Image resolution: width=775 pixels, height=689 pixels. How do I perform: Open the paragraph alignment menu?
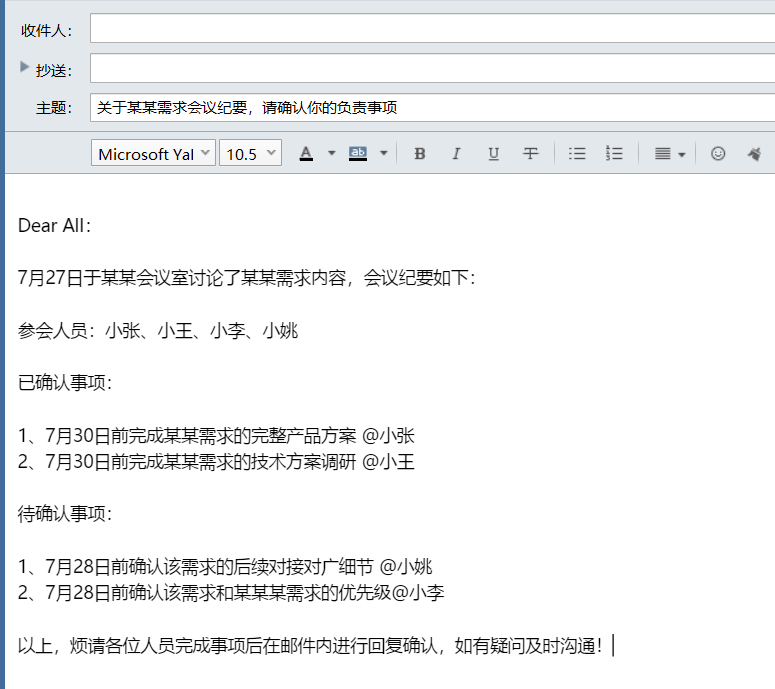pos(670,154)
